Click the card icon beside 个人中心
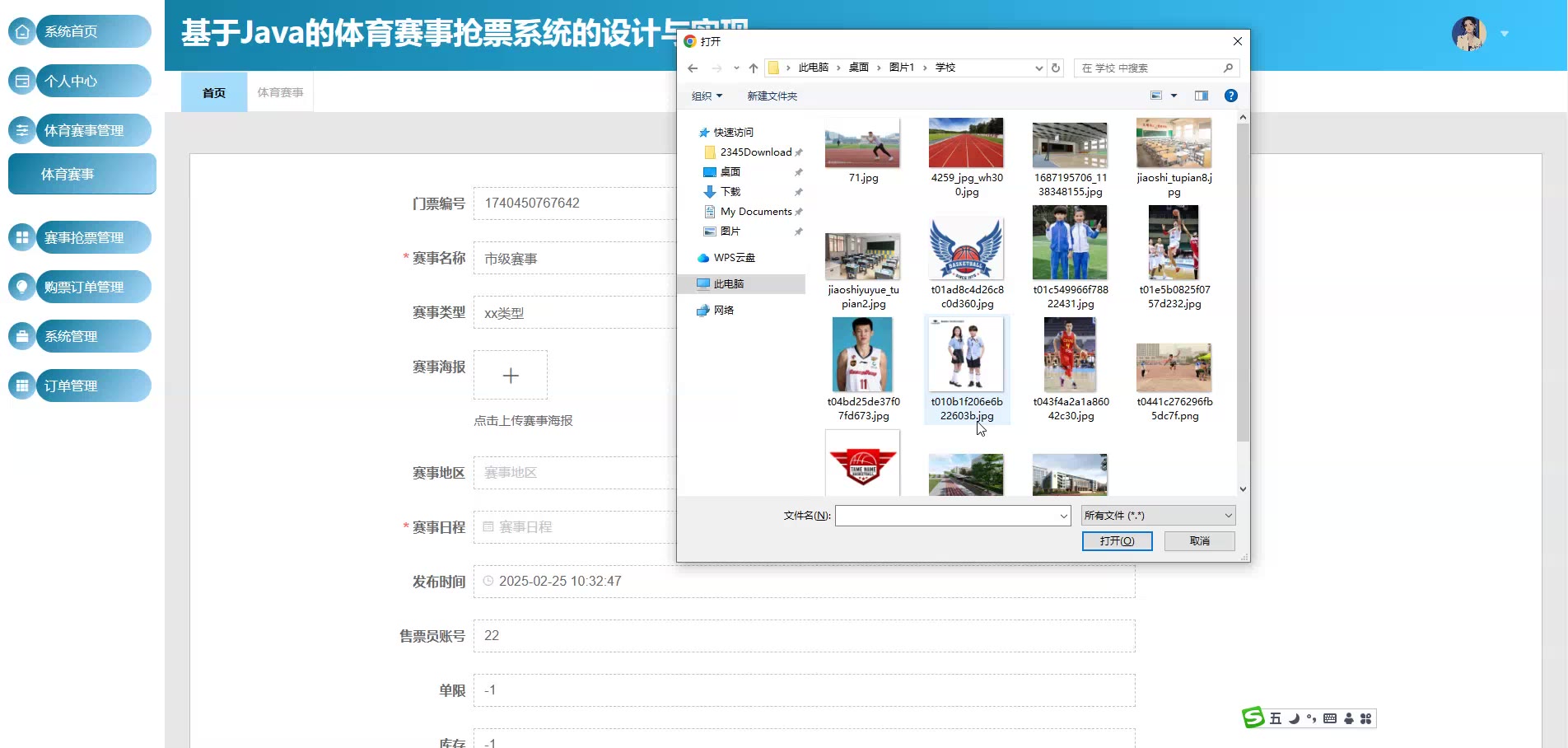Viewport: 1568px width, 748px height. [x=22, y=81]
